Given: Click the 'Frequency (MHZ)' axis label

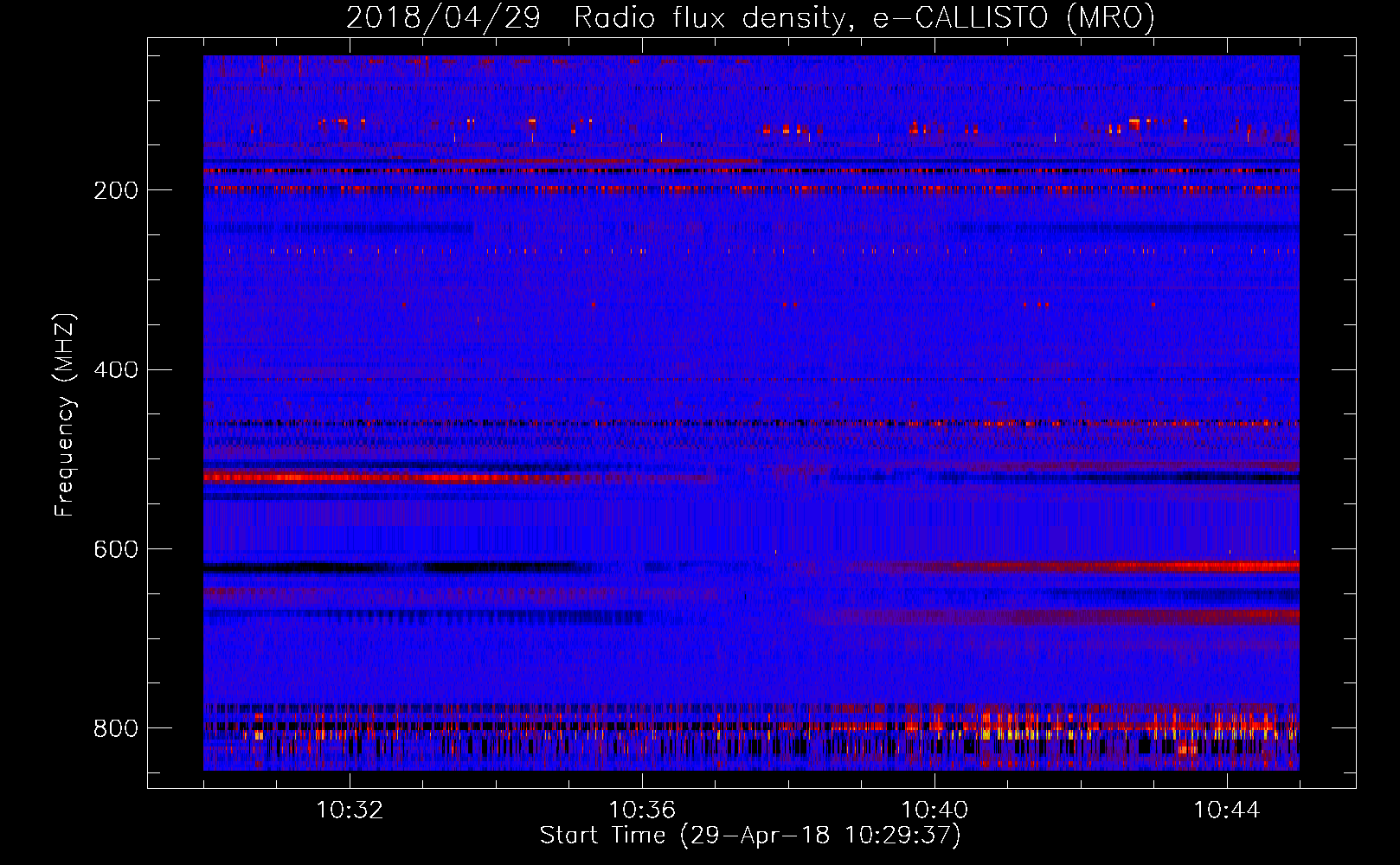Looking at the screenshot, I should (x=65, y=414).
